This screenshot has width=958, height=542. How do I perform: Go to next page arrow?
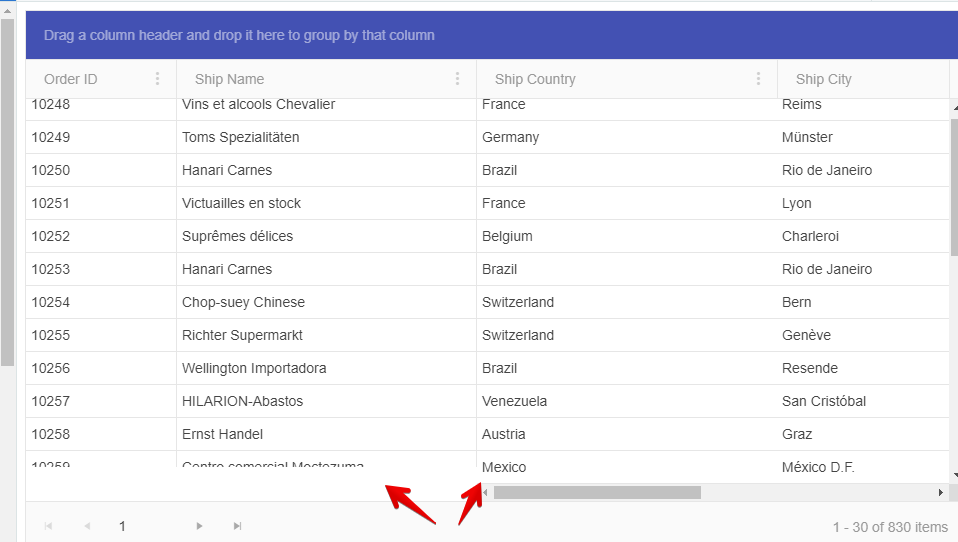pyautogui.click(x=199, y=526)
